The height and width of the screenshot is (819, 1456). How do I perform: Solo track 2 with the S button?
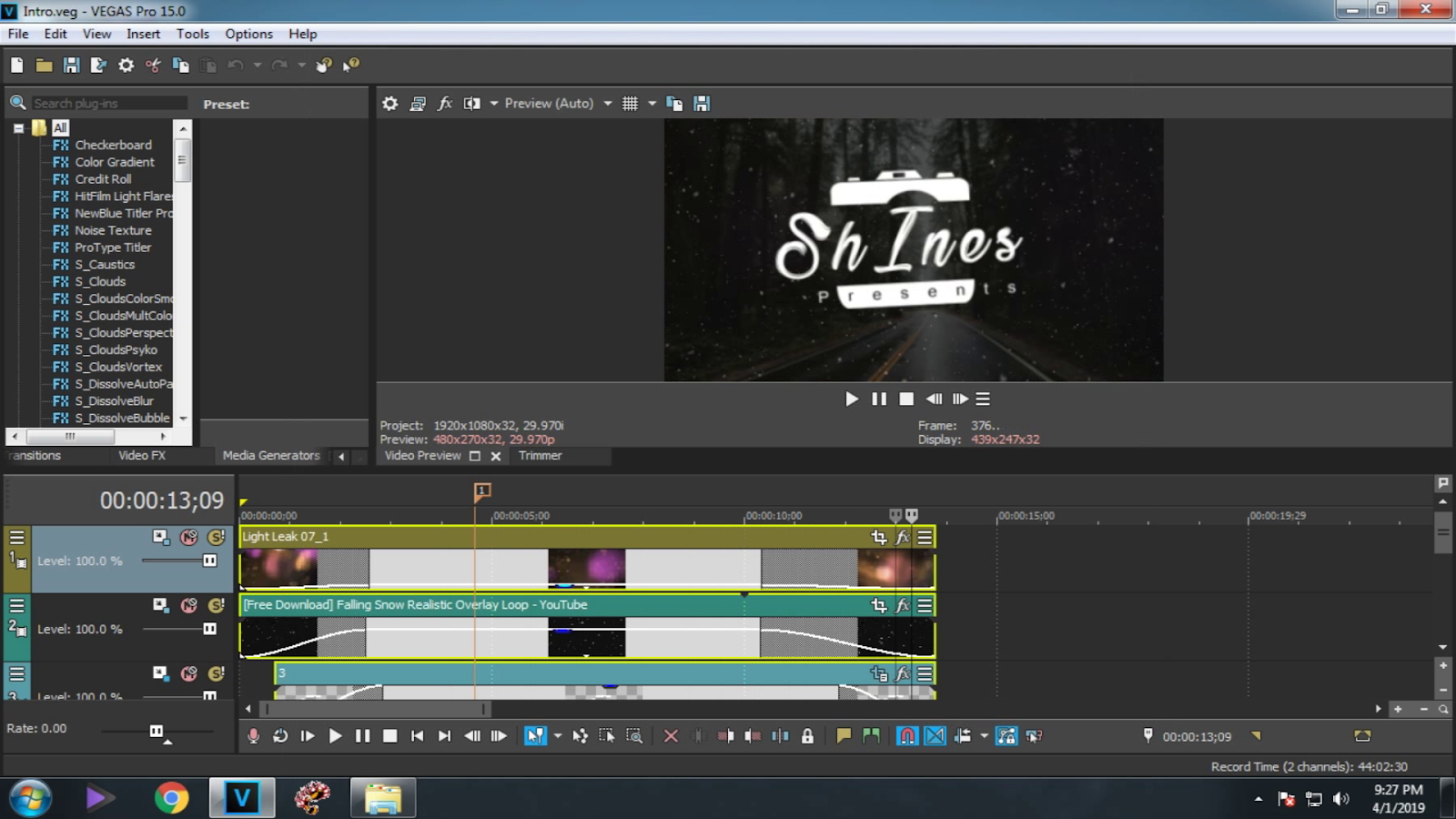(216, 605)
